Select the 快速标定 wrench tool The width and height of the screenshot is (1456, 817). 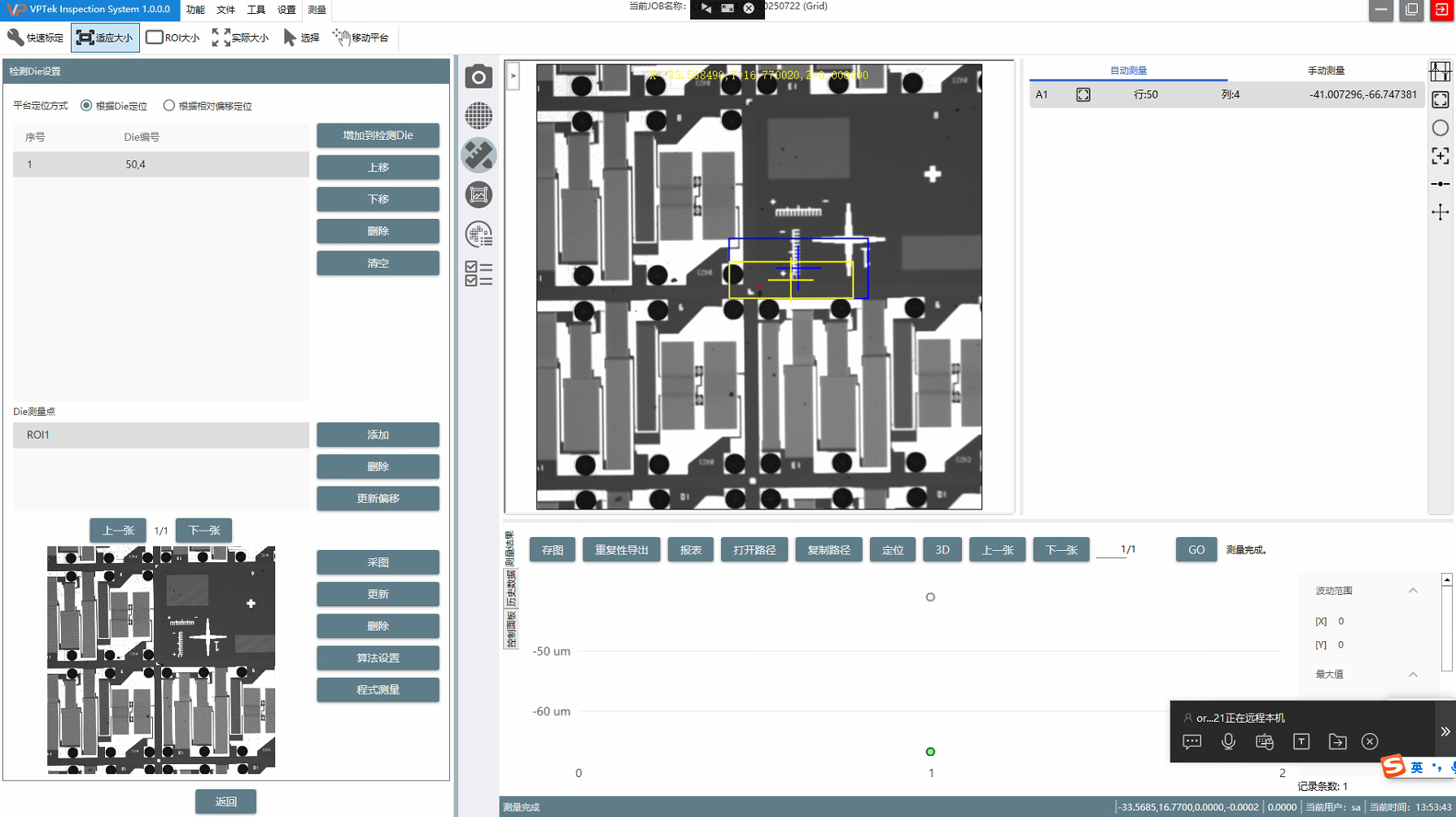point(35,37)
